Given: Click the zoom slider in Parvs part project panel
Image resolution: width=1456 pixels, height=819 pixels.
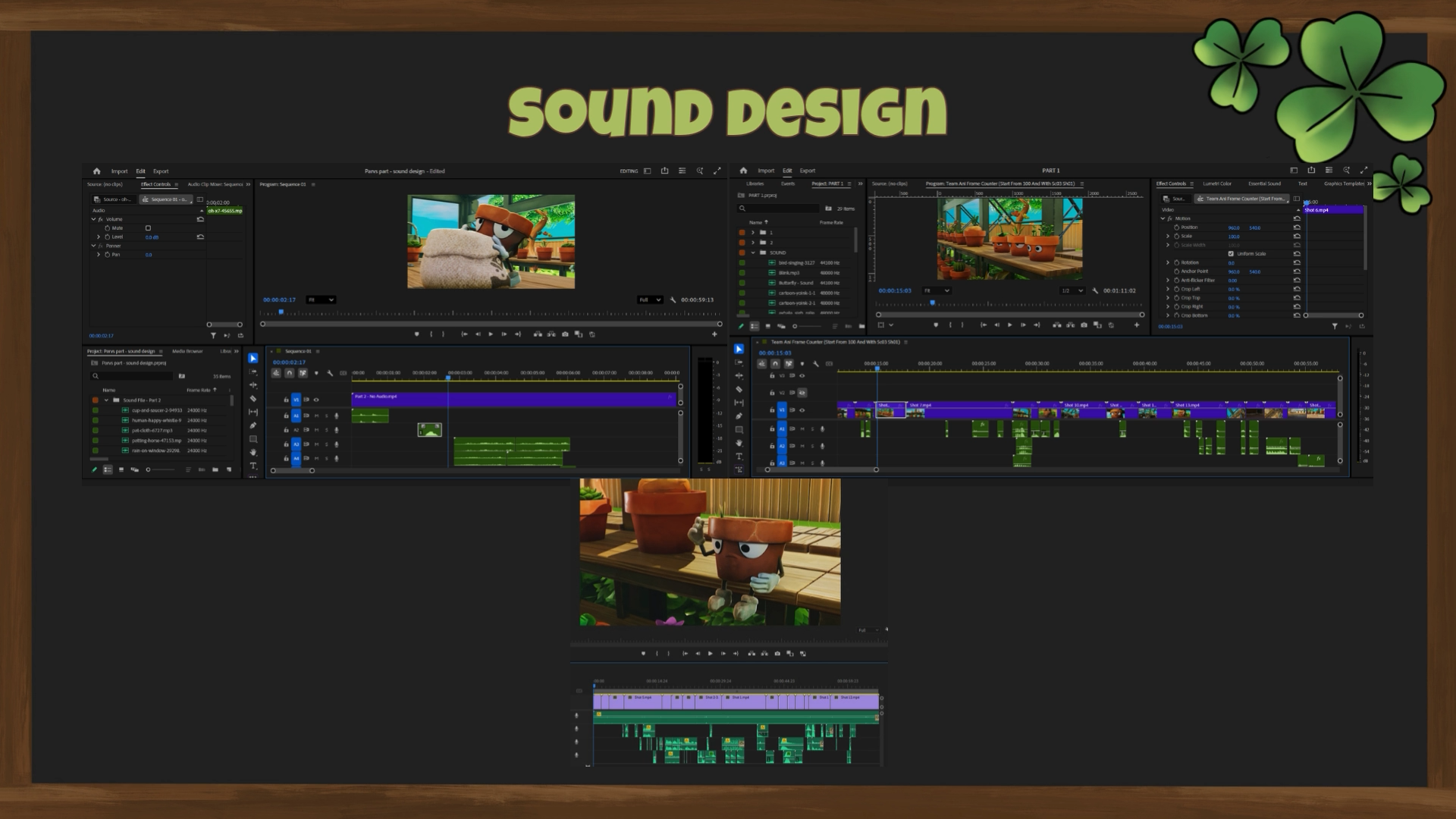Looking at the screenshot, I should (x=162, y=470).
